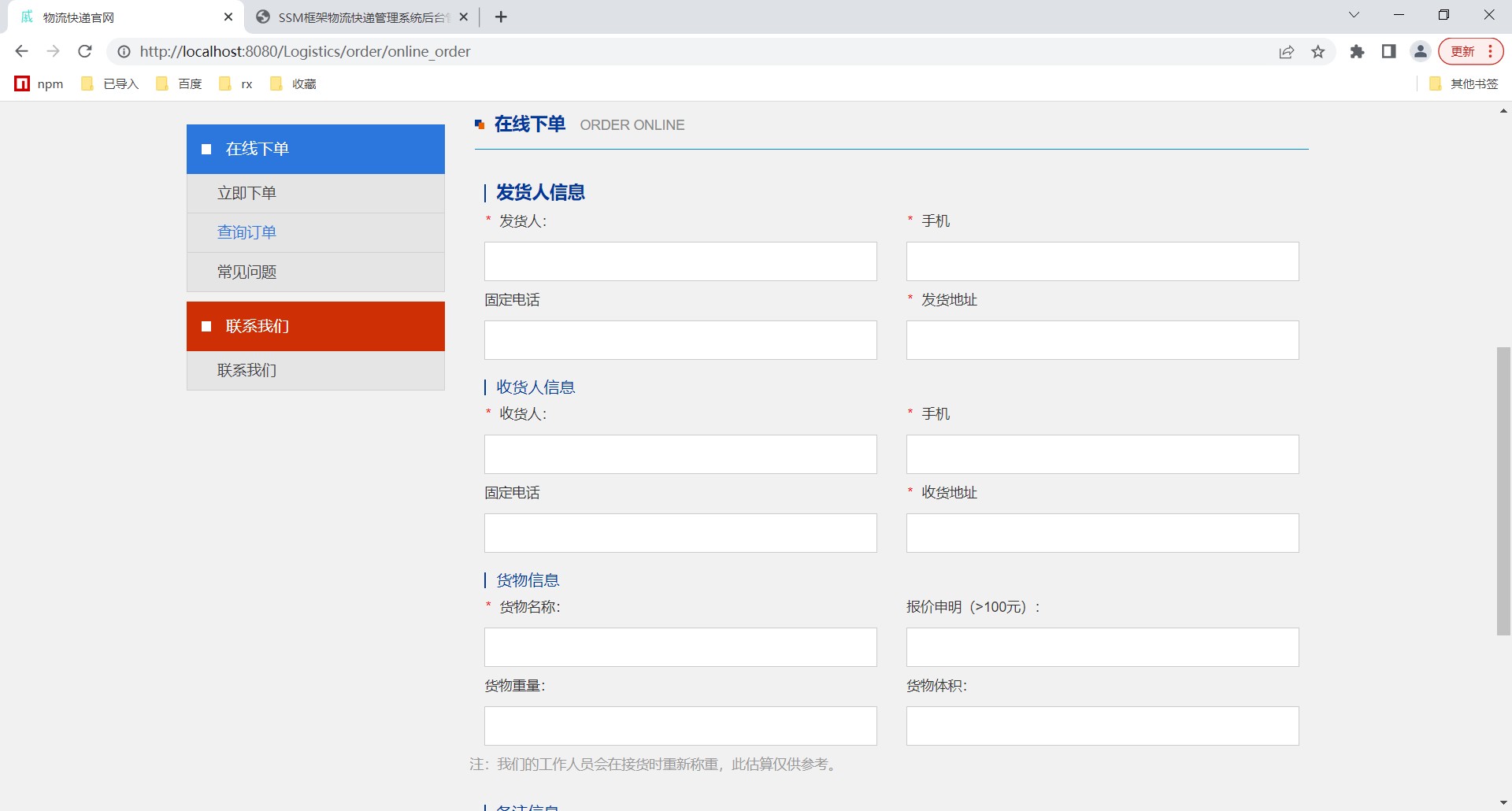Switch to the SSM框架物流快递管理系统 tab
Screen dimensions: 1512x811
click(x=358, y=17)
